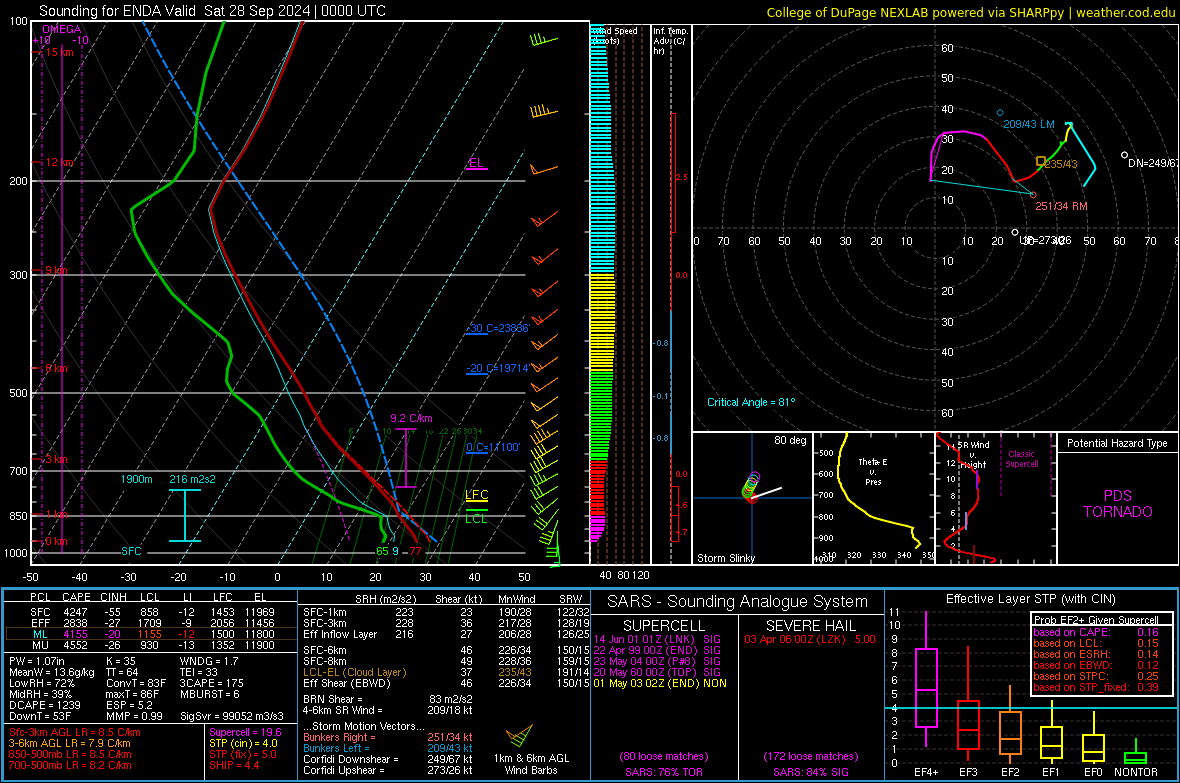The image size is (1180, 783).
Task: Click the -20 C=19714' height label
Action: [497, 368]
